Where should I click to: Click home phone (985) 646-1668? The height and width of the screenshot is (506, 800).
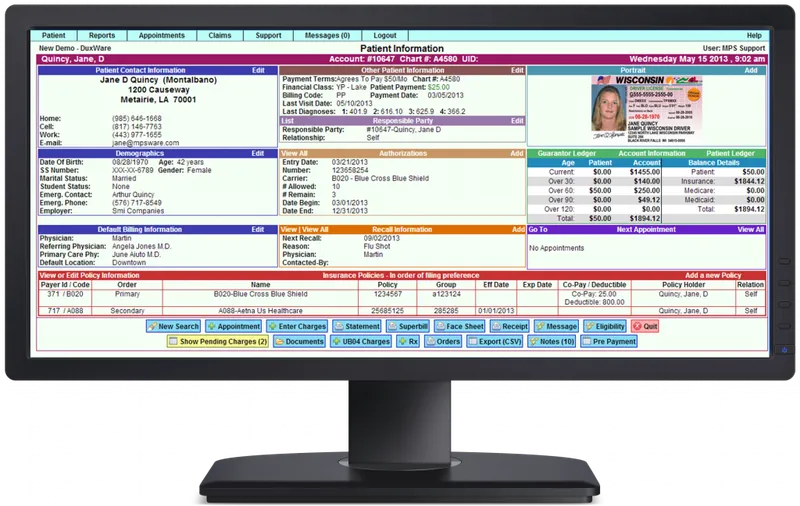pyautogui.click(x=137, y=118)
